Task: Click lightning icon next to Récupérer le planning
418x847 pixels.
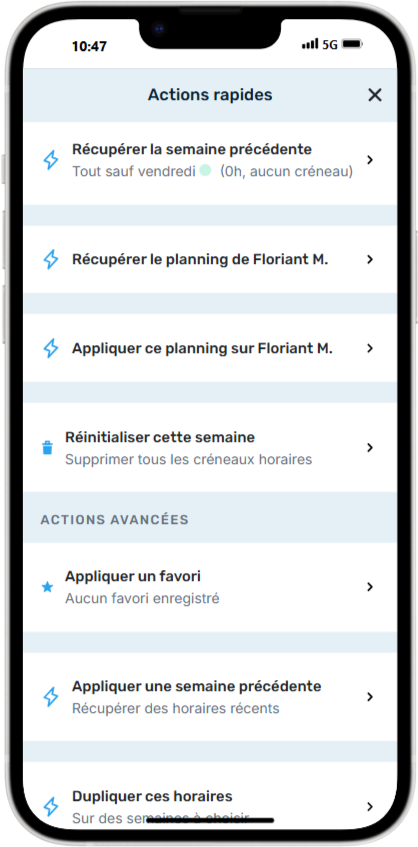Action: click(x=51, y=260)
